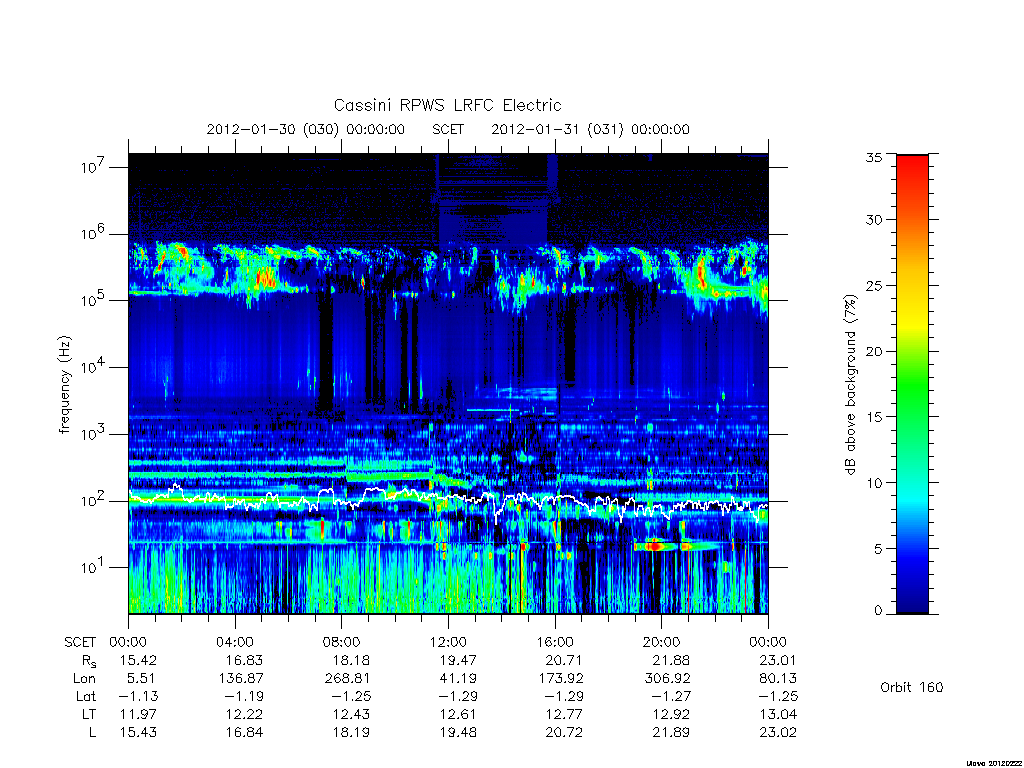This screenshot has height=768, width=1024.
Task: Click the 08:00 time axis label
Action: tap(342, 642)
